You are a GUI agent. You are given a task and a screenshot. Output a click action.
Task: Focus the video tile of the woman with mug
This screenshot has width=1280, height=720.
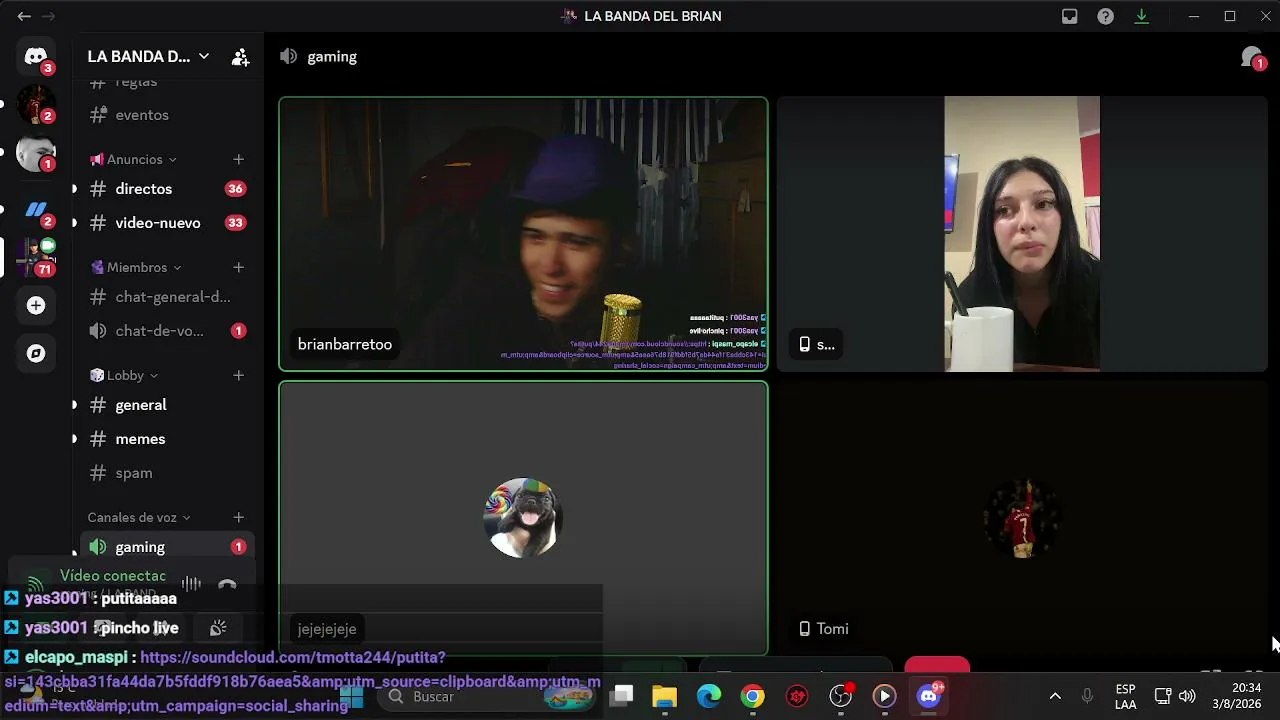click(x=1022, y=234)
